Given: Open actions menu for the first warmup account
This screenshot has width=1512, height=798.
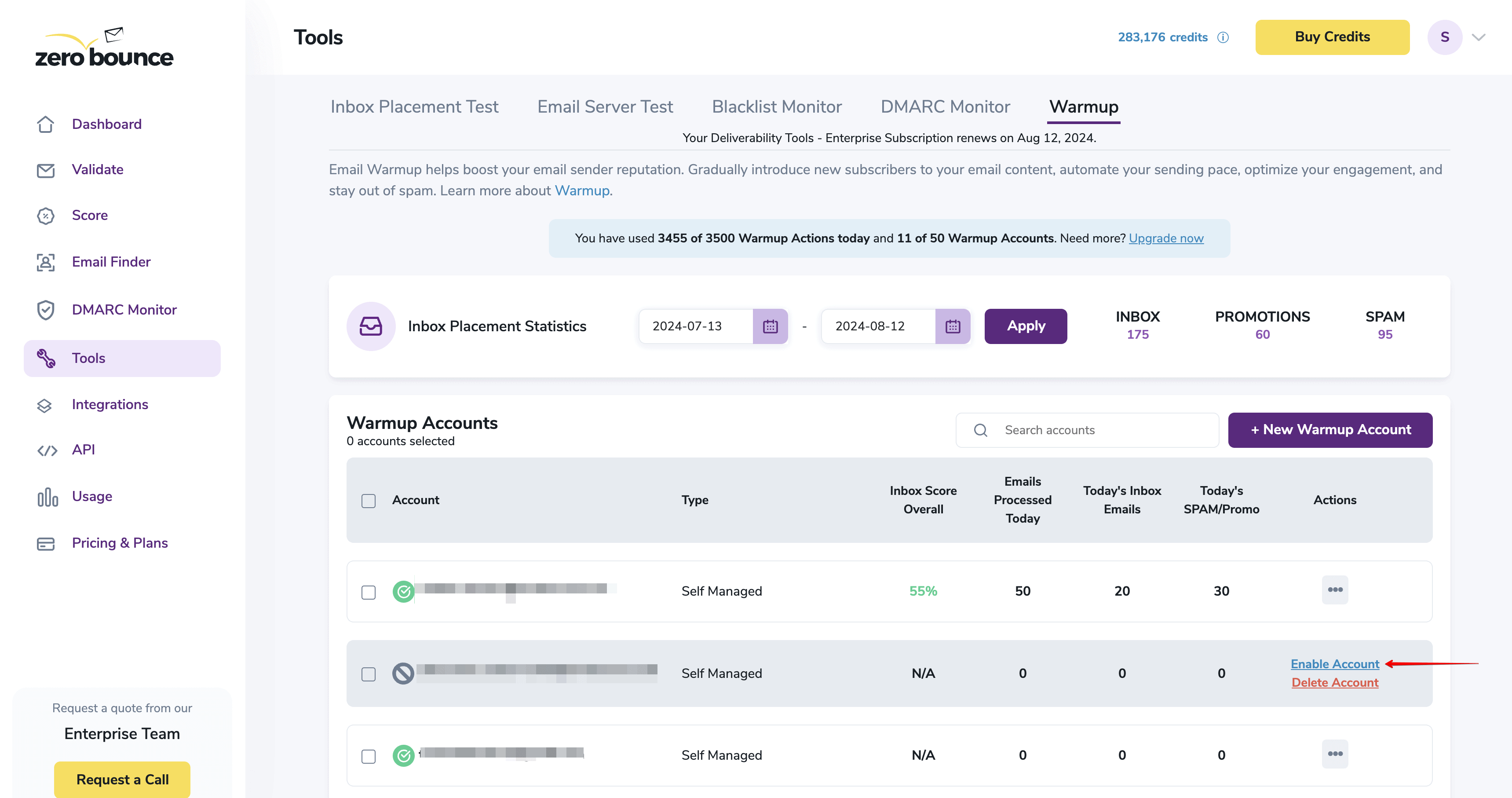Looking at the screenshot, I should pos(1335,591).
